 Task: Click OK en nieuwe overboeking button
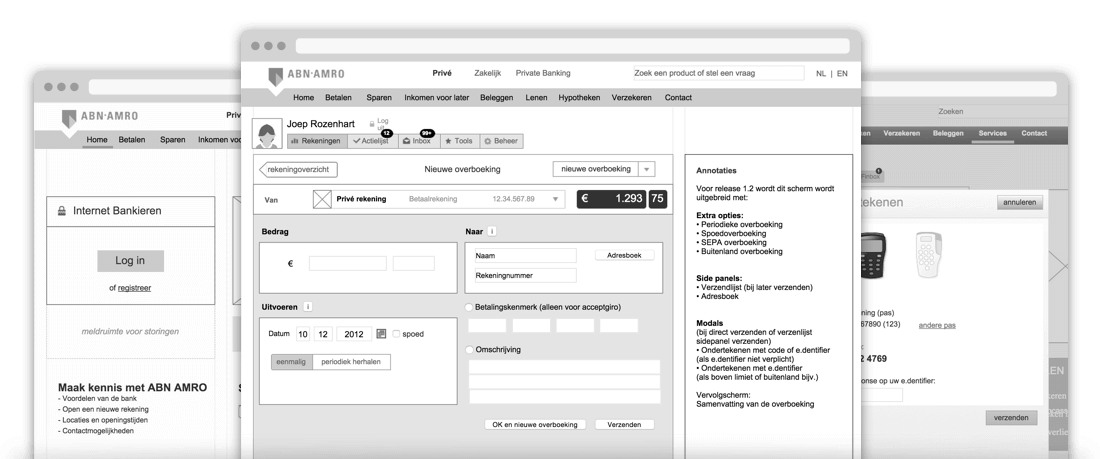tap(535, 425)
